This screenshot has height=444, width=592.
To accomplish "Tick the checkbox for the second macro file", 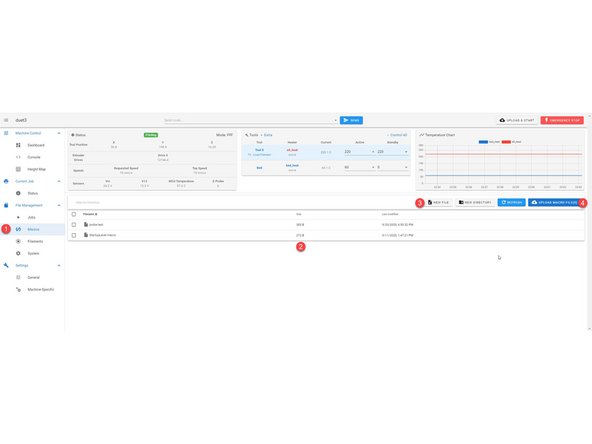I will pos(74,235).
